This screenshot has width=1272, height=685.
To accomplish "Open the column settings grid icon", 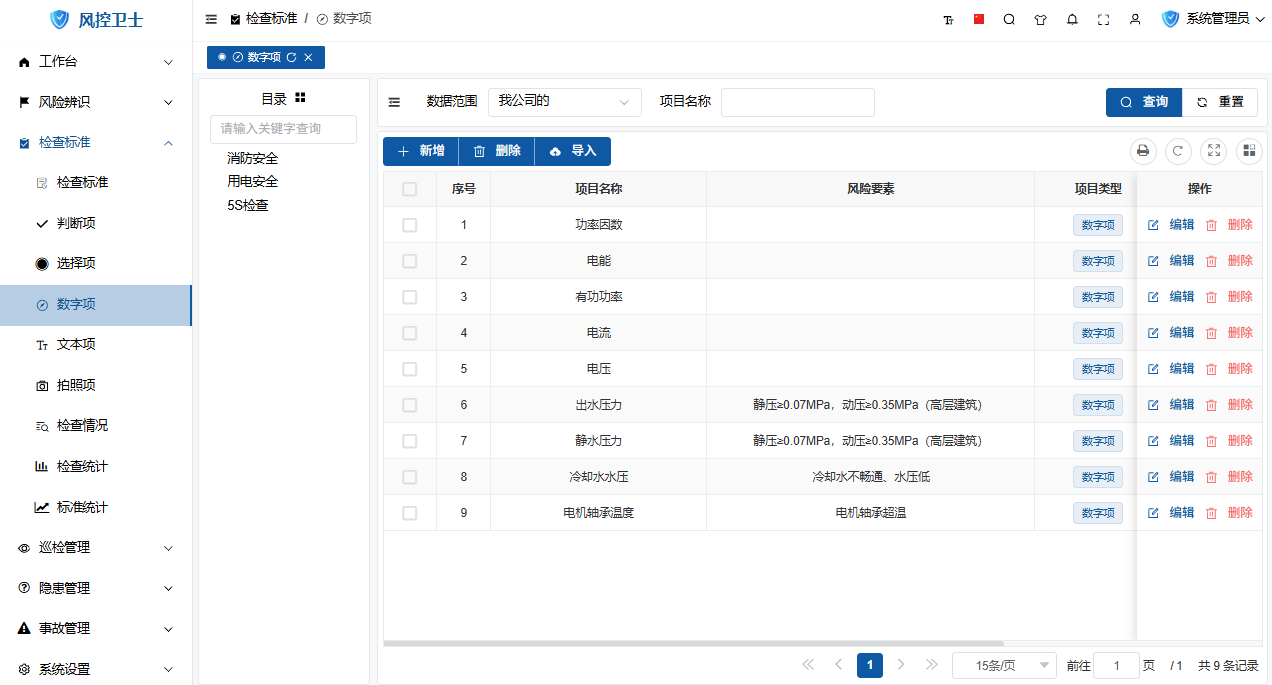I will (x=1248, y=151).
